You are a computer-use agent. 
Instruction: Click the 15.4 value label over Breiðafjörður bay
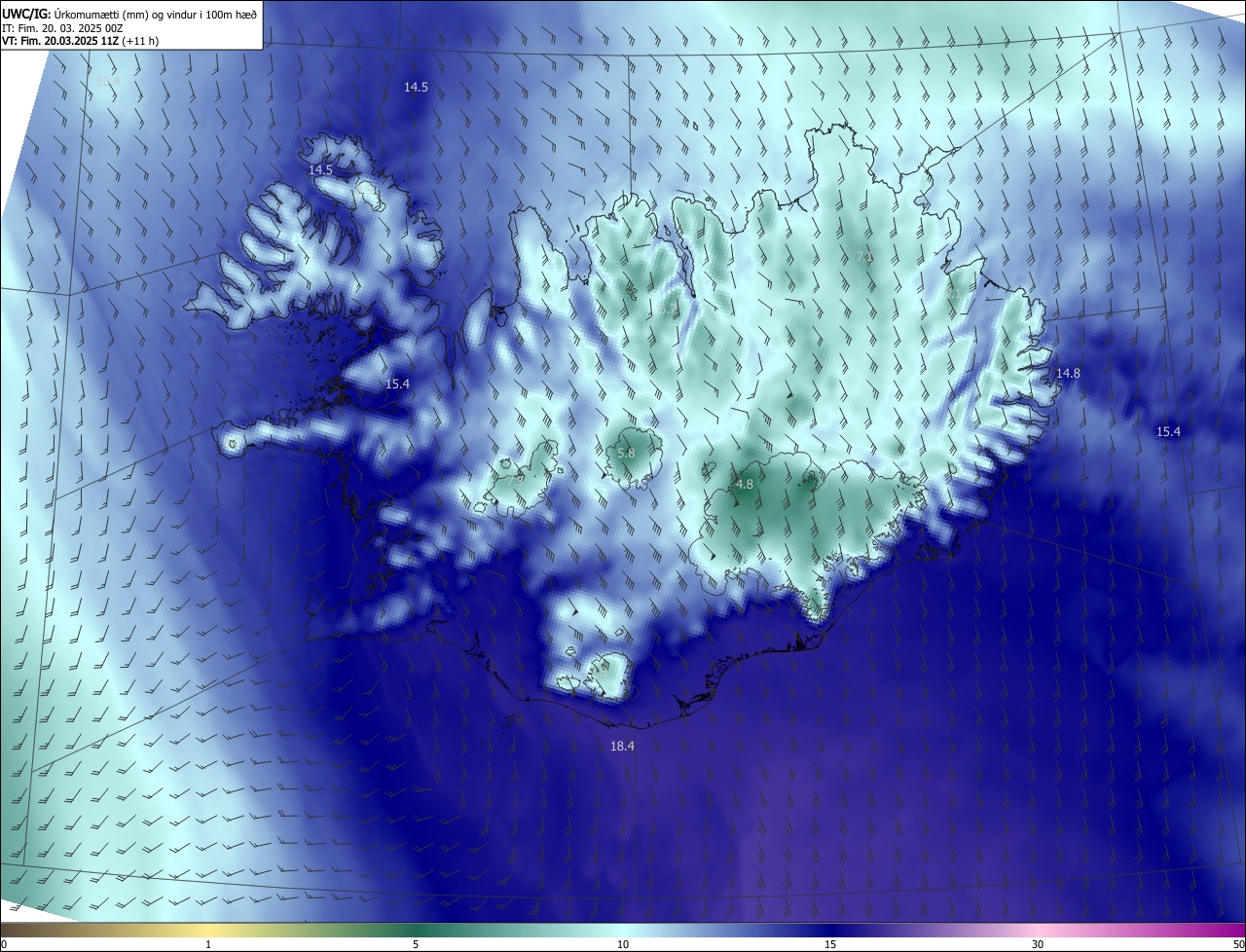tap(397, 384)
